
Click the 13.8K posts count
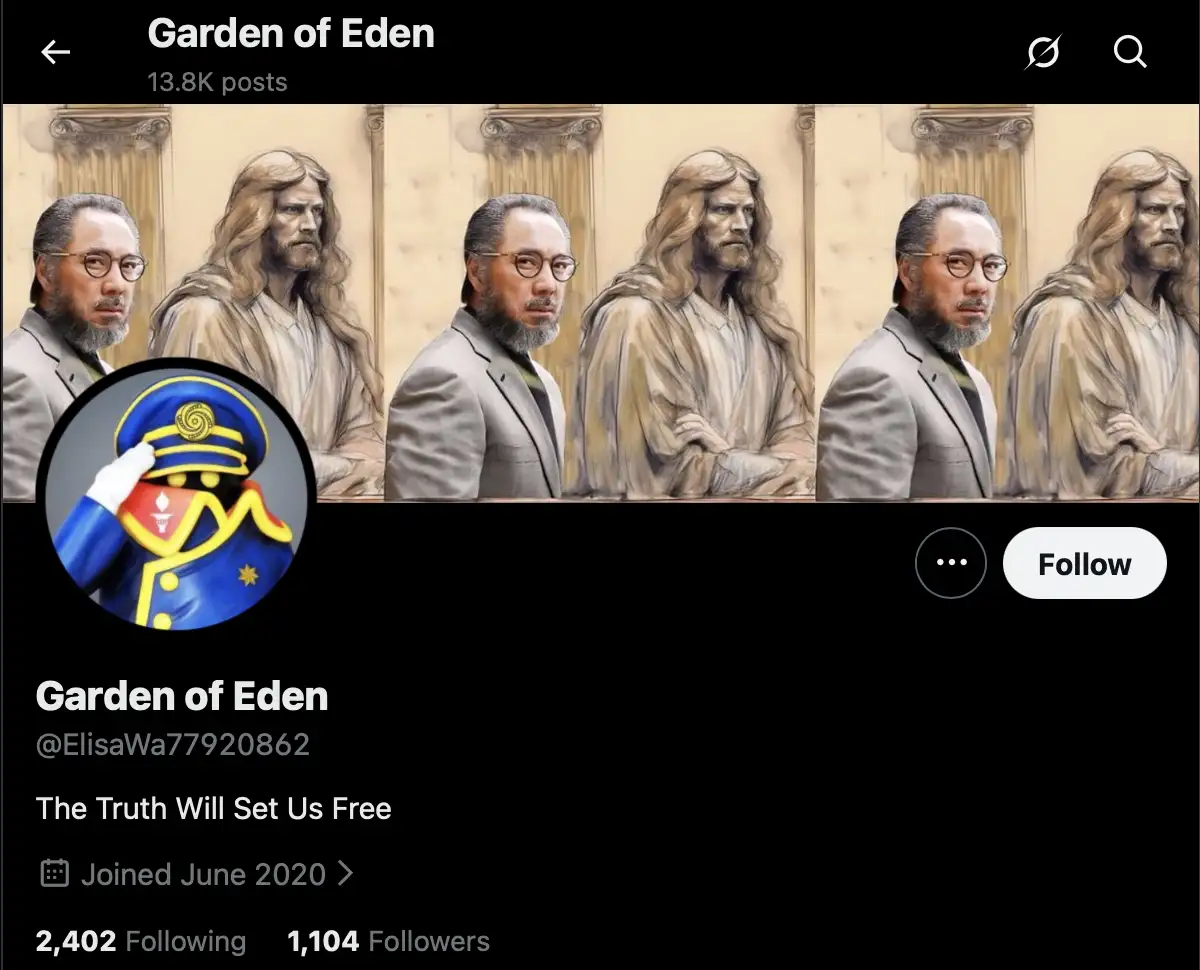coord(217,82)
